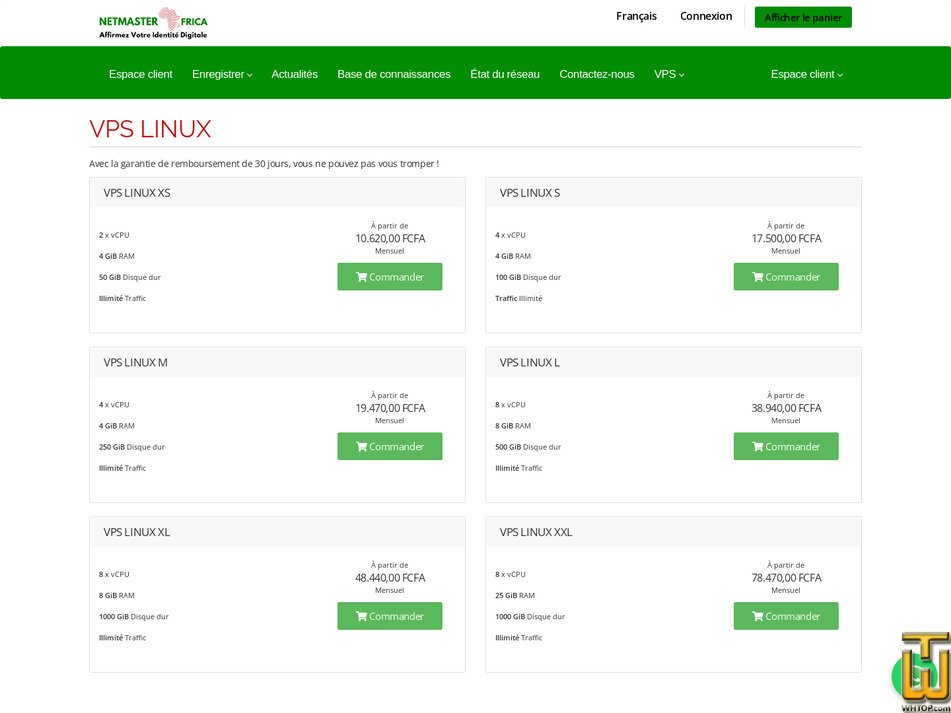Click cart icon in VPS LINUX S Commander button
This screenshot has height=713, width=951.
(x=758, y=277)
